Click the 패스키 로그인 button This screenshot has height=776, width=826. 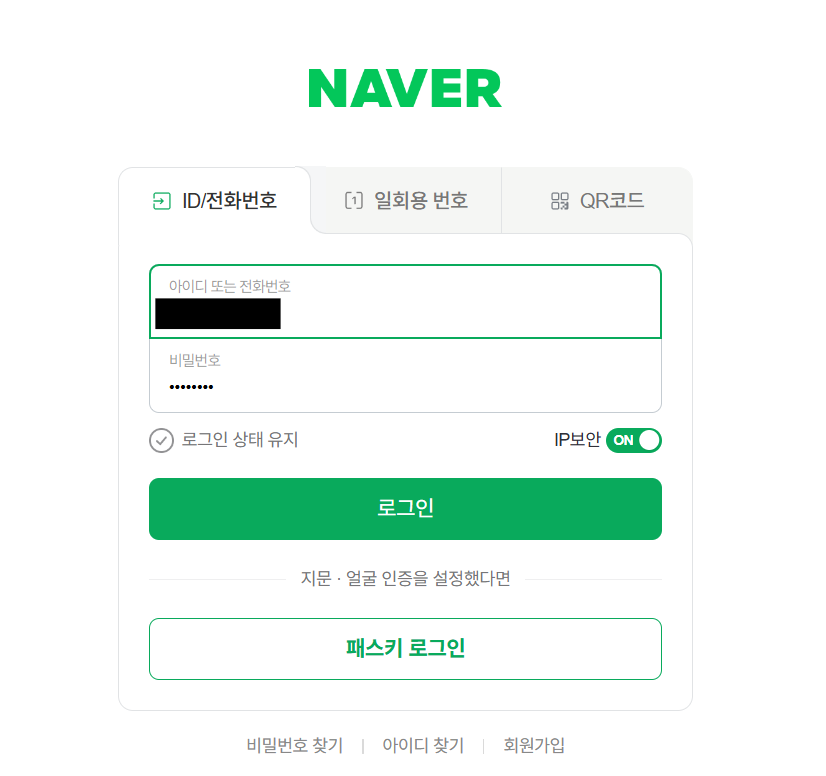[405, 649]
